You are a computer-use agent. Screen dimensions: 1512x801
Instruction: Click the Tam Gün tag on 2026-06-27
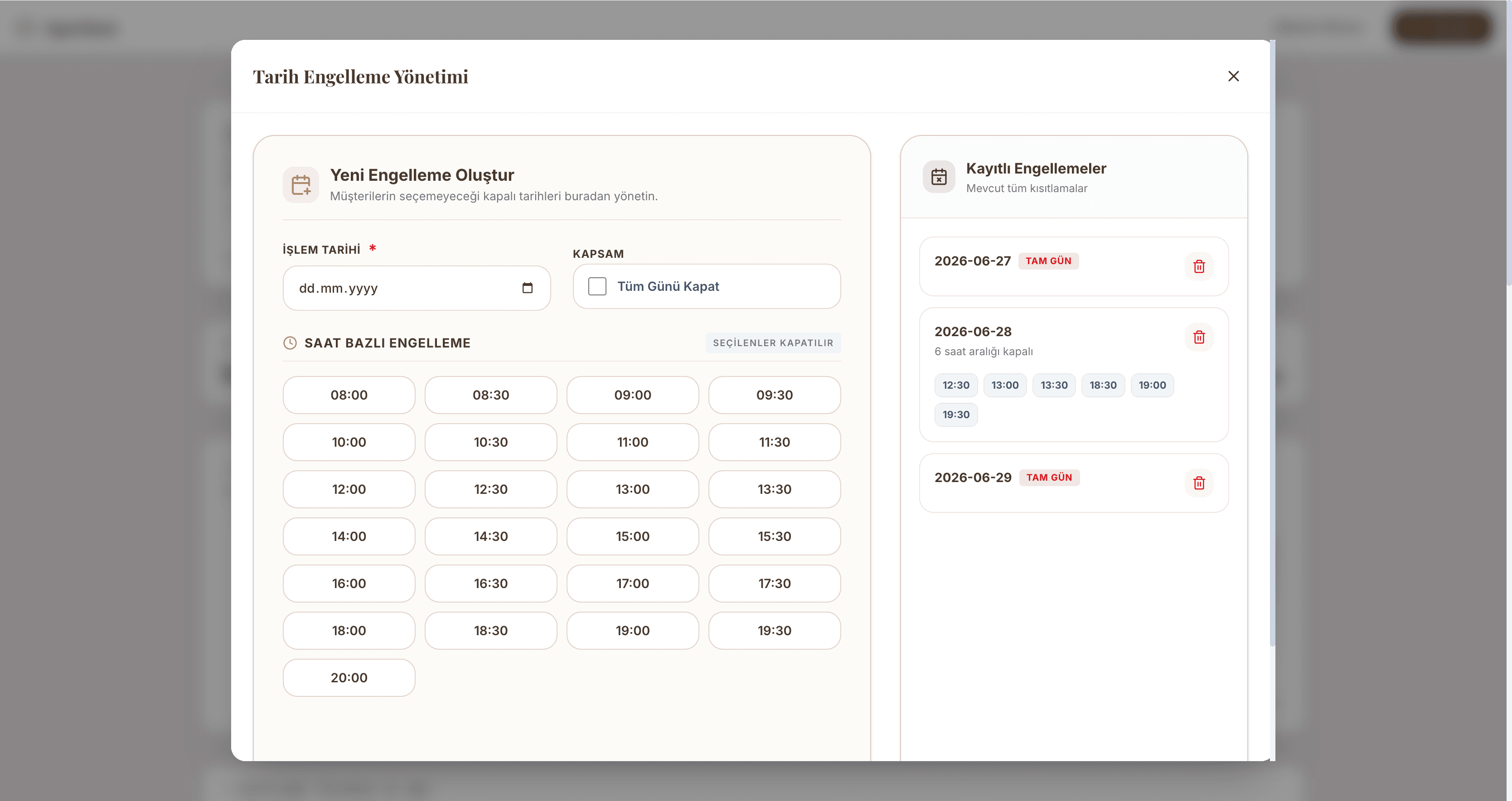tap(1048, 261)
